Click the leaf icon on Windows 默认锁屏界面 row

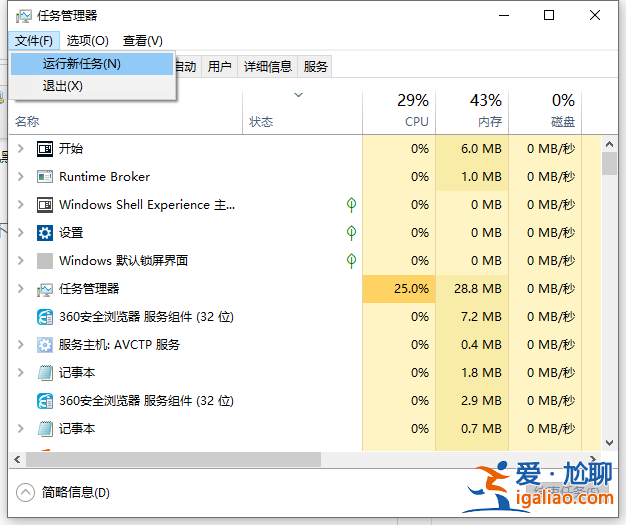click(351, 261)
